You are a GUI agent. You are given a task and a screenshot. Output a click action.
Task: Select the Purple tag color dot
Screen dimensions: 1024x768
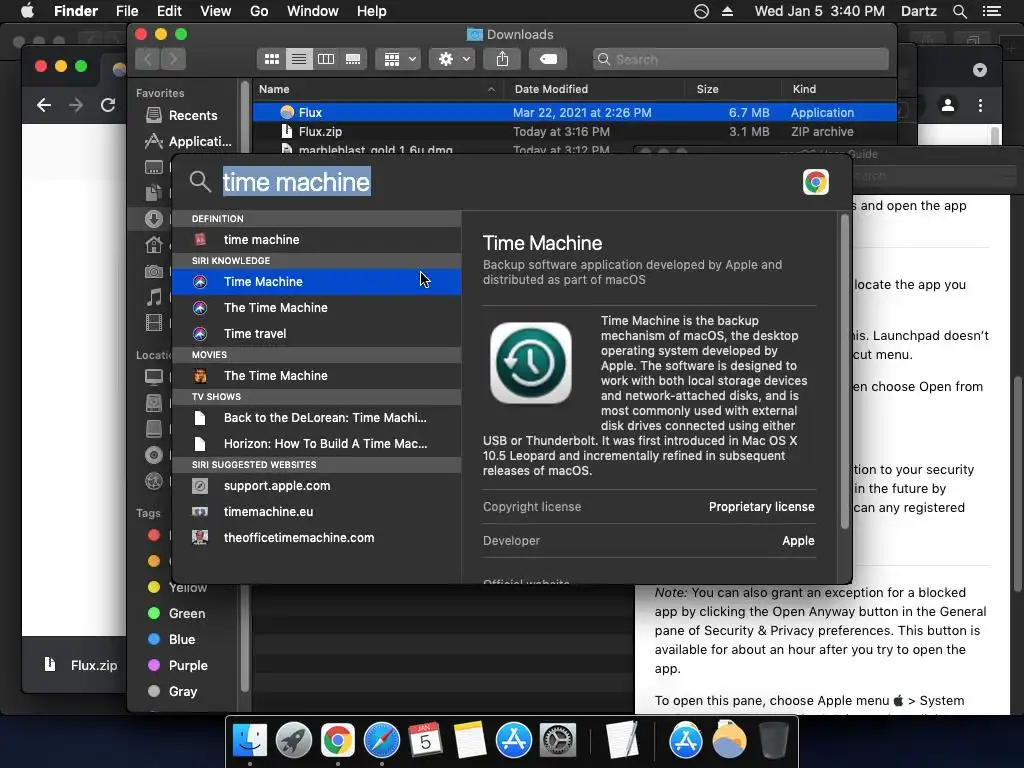(x=154, y=665)
